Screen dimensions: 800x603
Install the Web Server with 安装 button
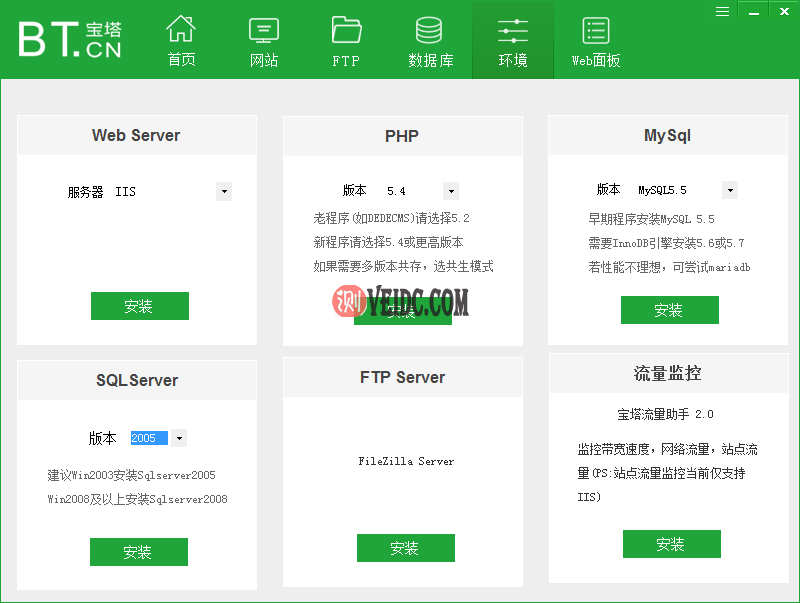click(x=139, y=306)
